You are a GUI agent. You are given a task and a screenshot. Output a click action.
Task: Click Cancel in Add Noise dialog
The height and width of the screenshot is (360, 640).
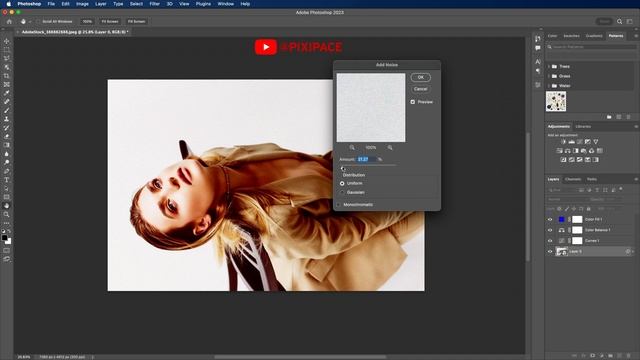[x=420, y=89]
